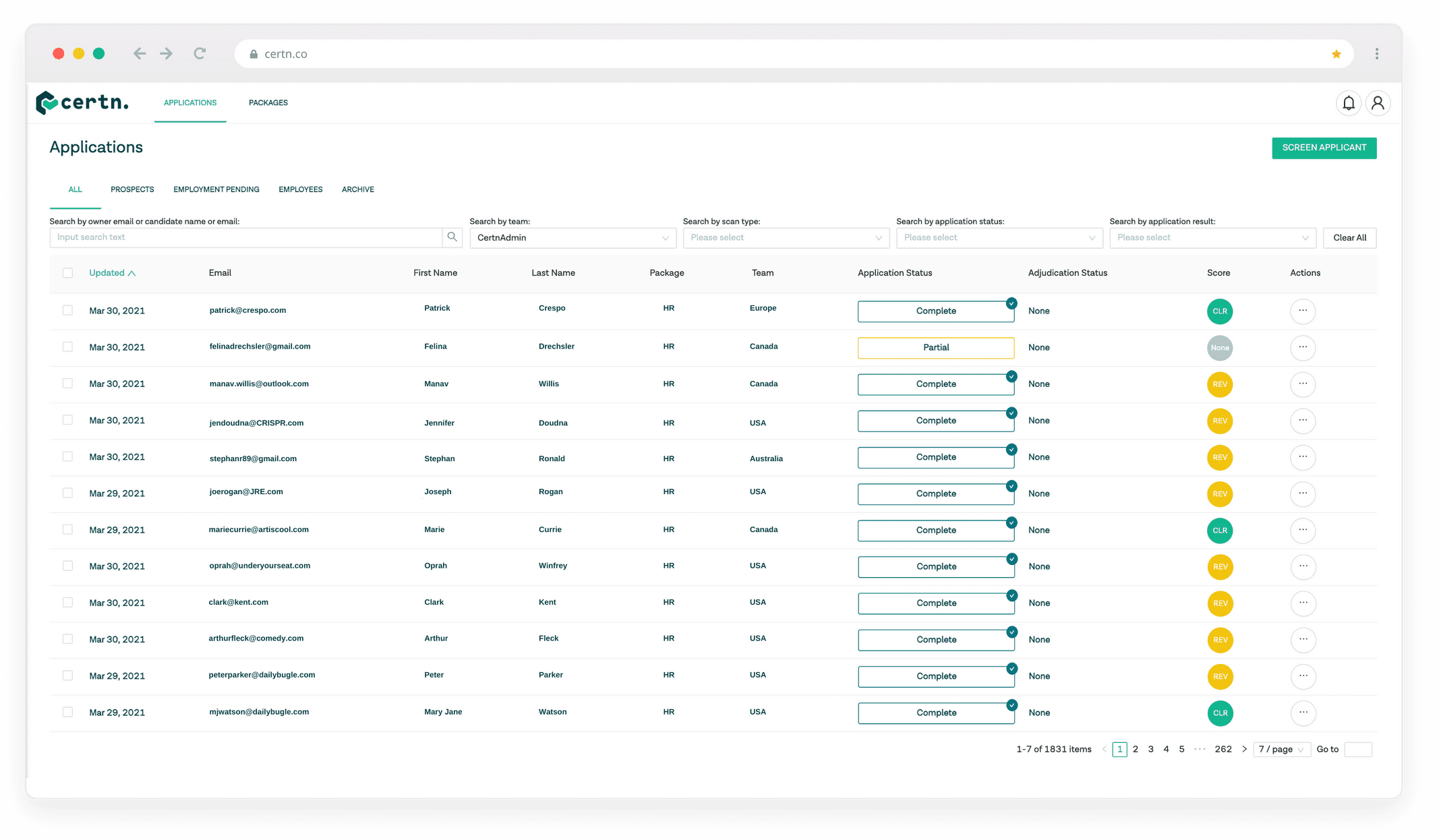Click the search magnifier icon

[x=452, y=237]
